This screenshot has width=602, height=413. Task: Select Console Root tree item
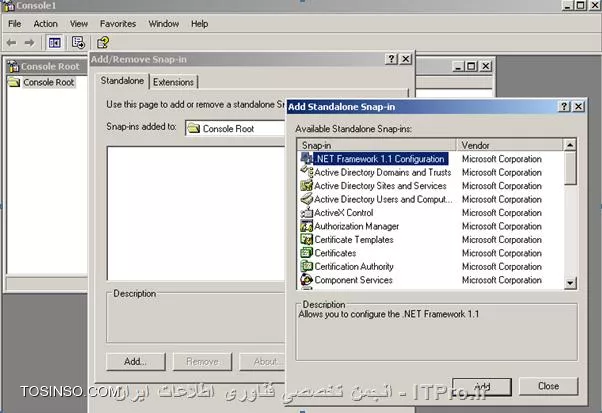point(48,82)
